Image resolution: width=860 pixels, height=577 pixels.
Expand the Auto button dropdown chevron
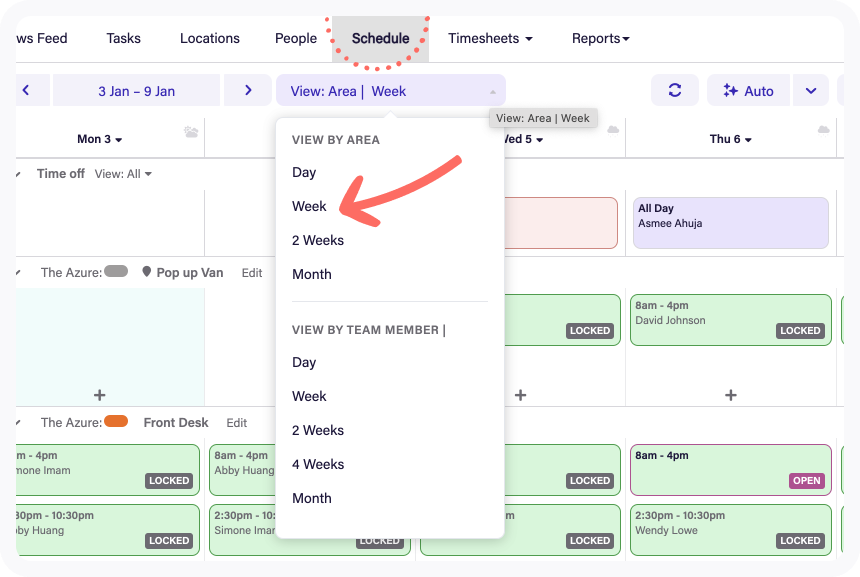811,91
